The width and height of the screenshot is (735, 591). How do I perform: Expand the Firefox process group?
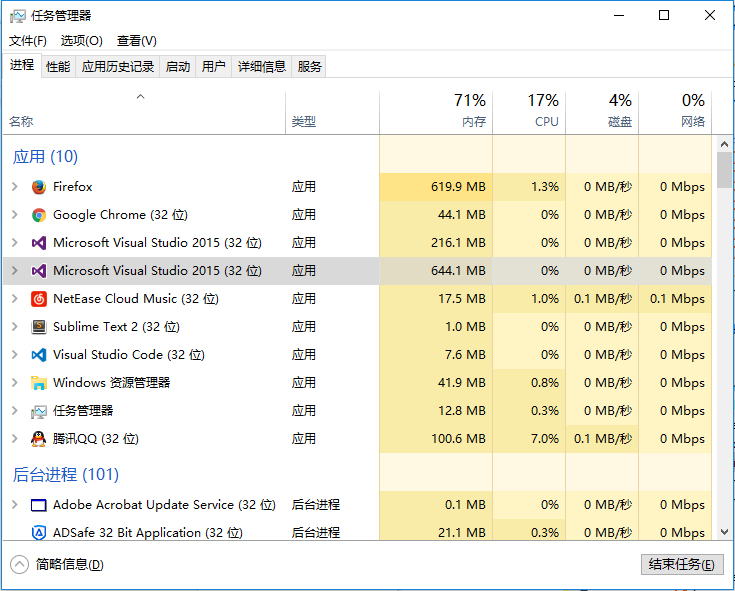[15, 187]
